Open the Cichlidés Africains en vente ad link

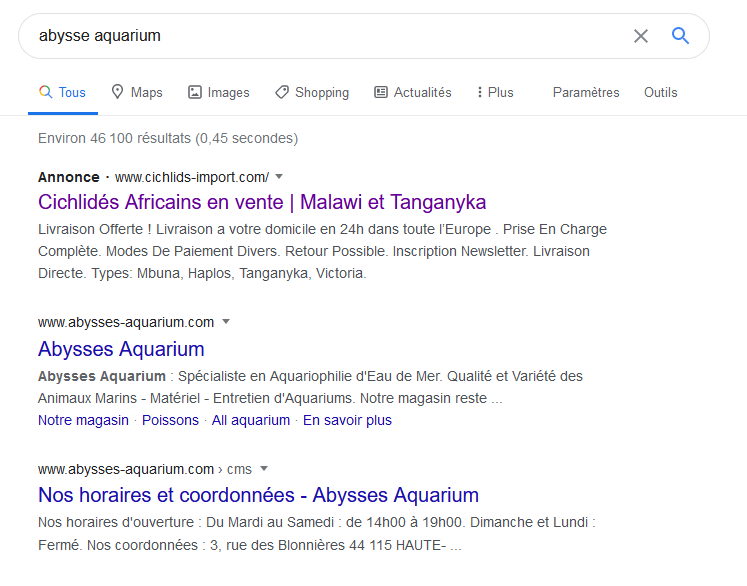pos(262,202)
